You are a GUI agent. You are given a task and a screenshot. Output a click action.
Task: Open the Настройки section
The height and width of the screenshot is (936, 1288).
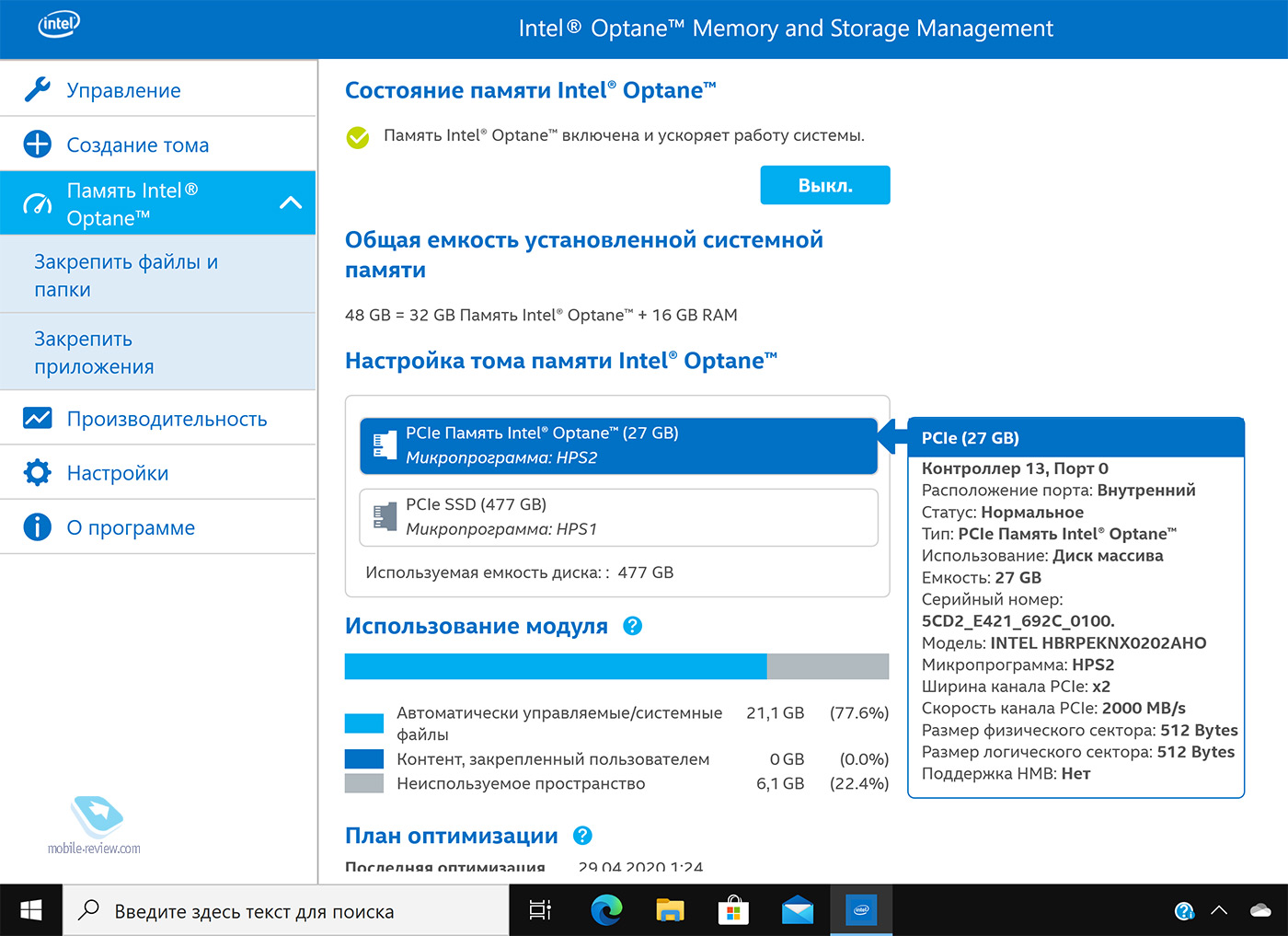158,472
